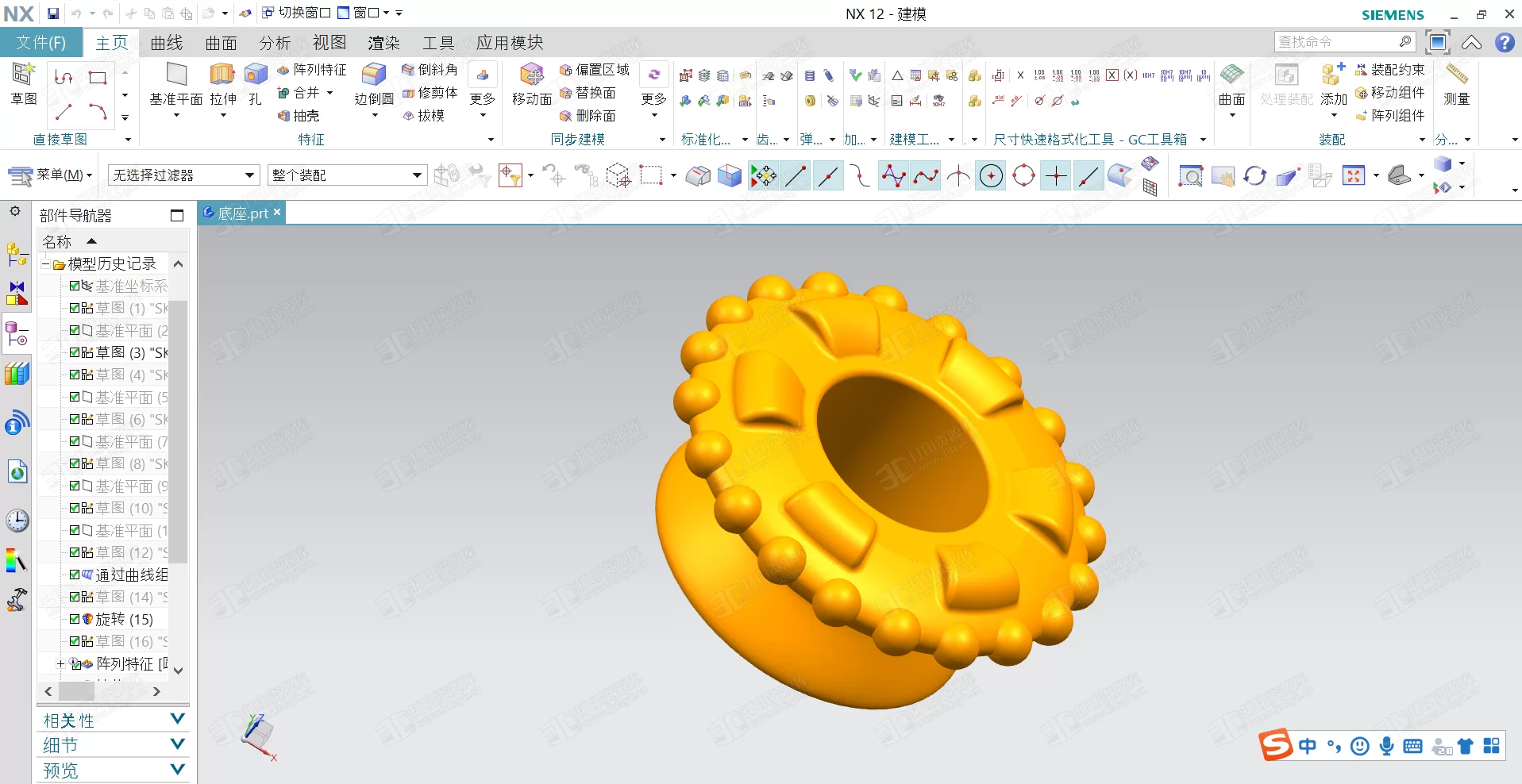Viewport: 1522px width, 784px height.
Task: Switch to the 曲面 ribbon tab
Action: pyautogui.click(x=221, y=43)
